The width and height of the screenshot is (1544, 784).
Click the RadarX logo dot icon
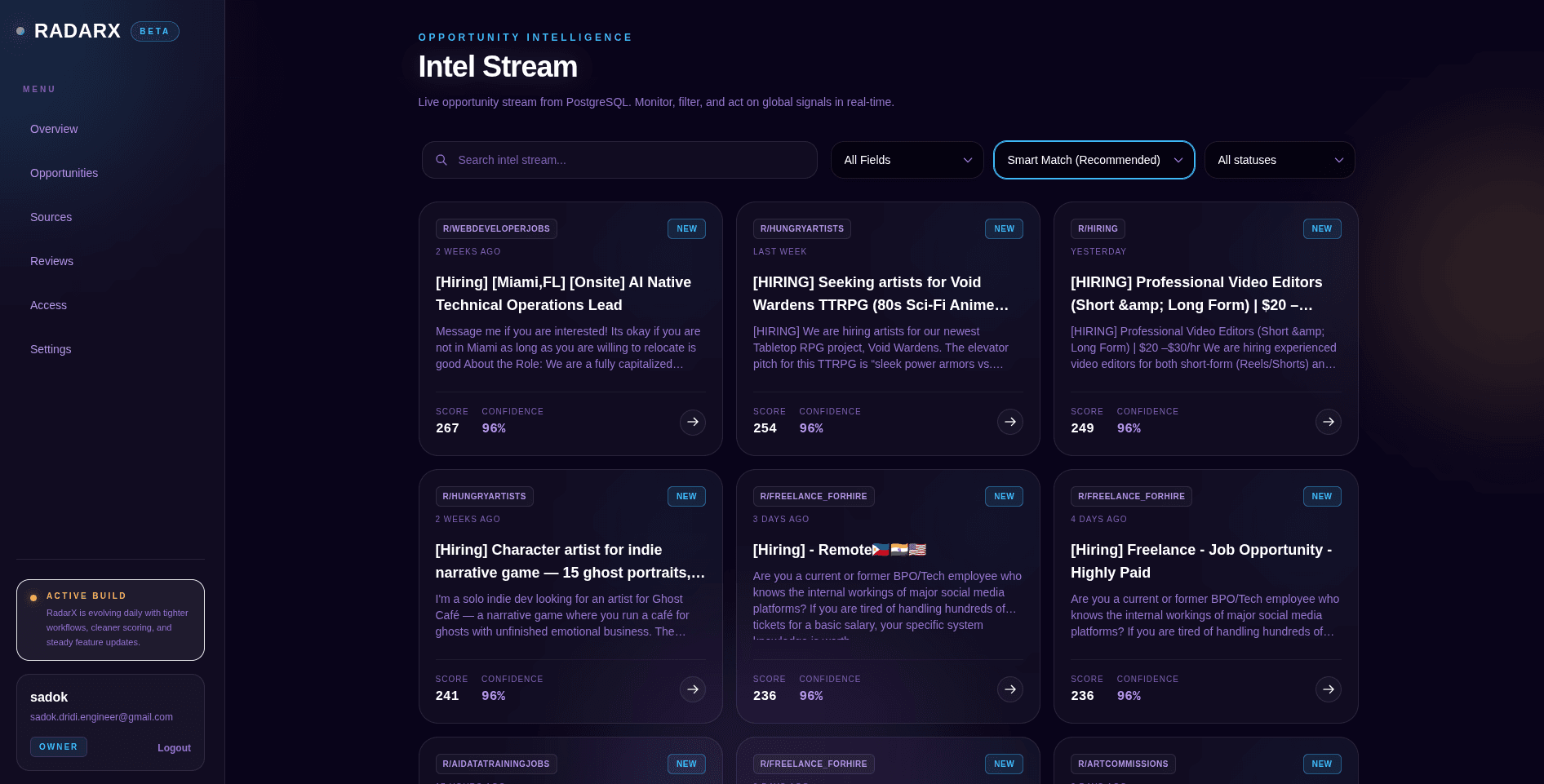point(20,30)
